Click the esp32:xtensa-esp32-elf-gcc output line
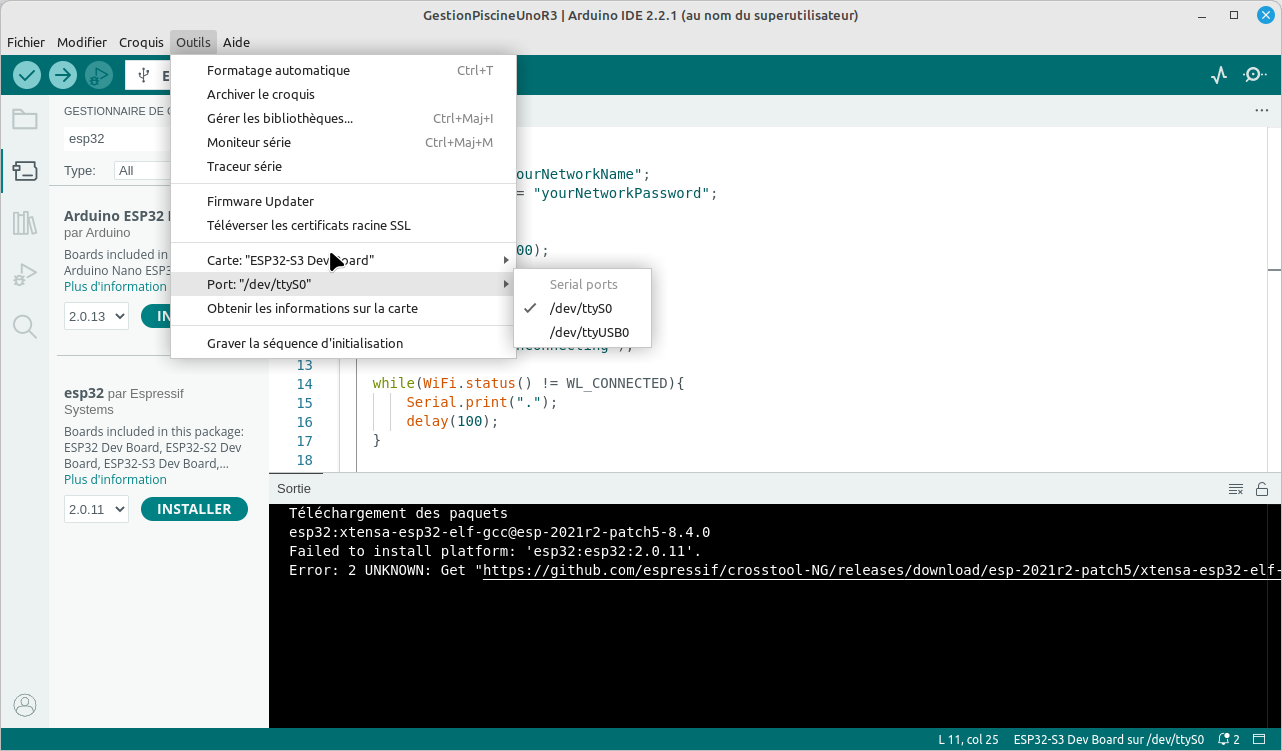Image resolution: width=1282 pixels, height=751 pixels. pos(499,532)
